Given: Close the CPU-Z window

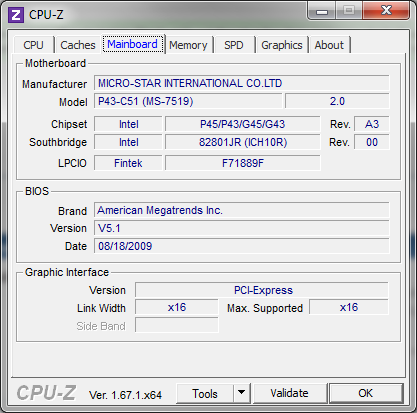Looking at the screenshot, I should coord(386,10).
